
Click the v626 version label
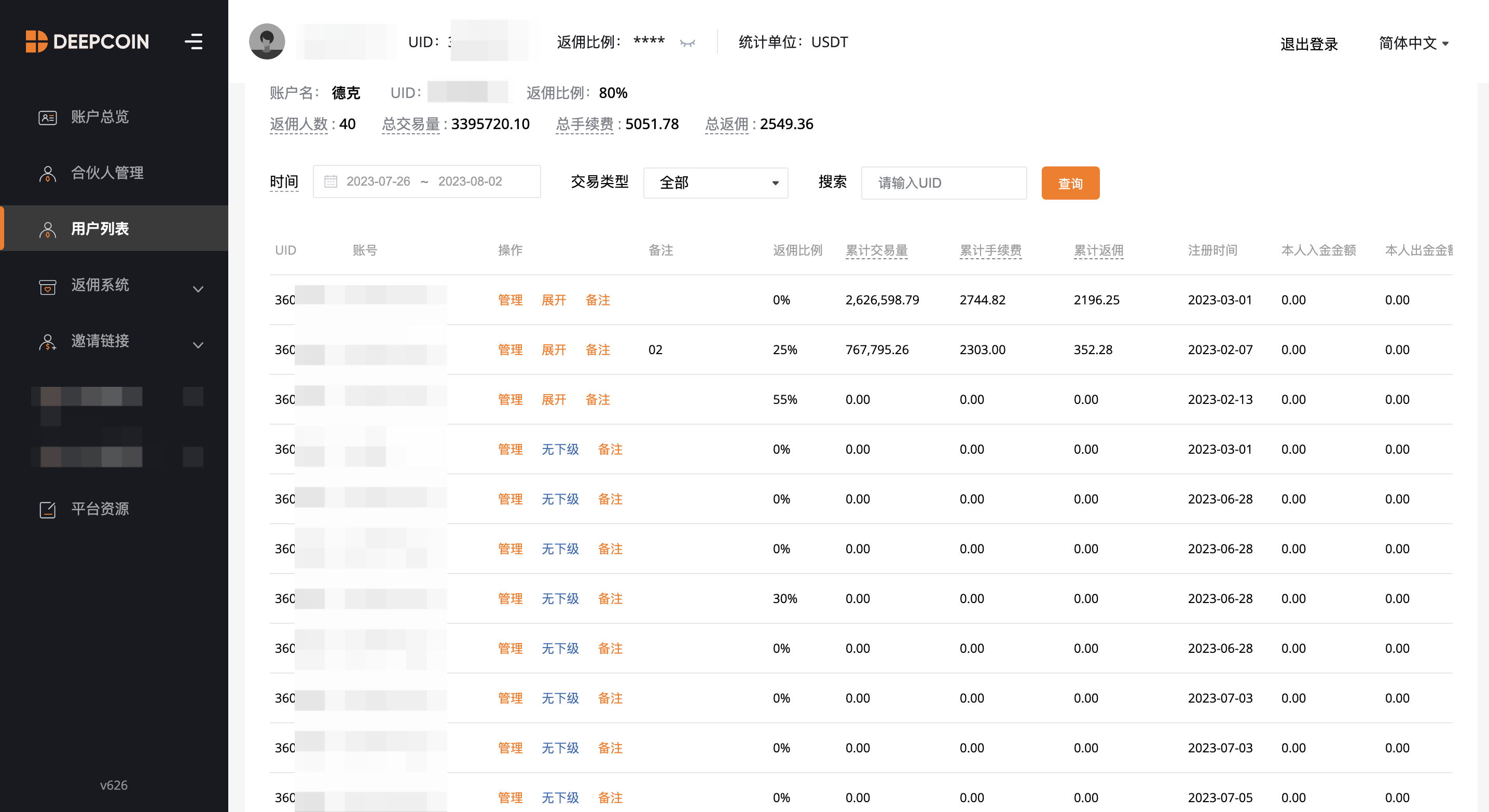[x=114, y=786]
